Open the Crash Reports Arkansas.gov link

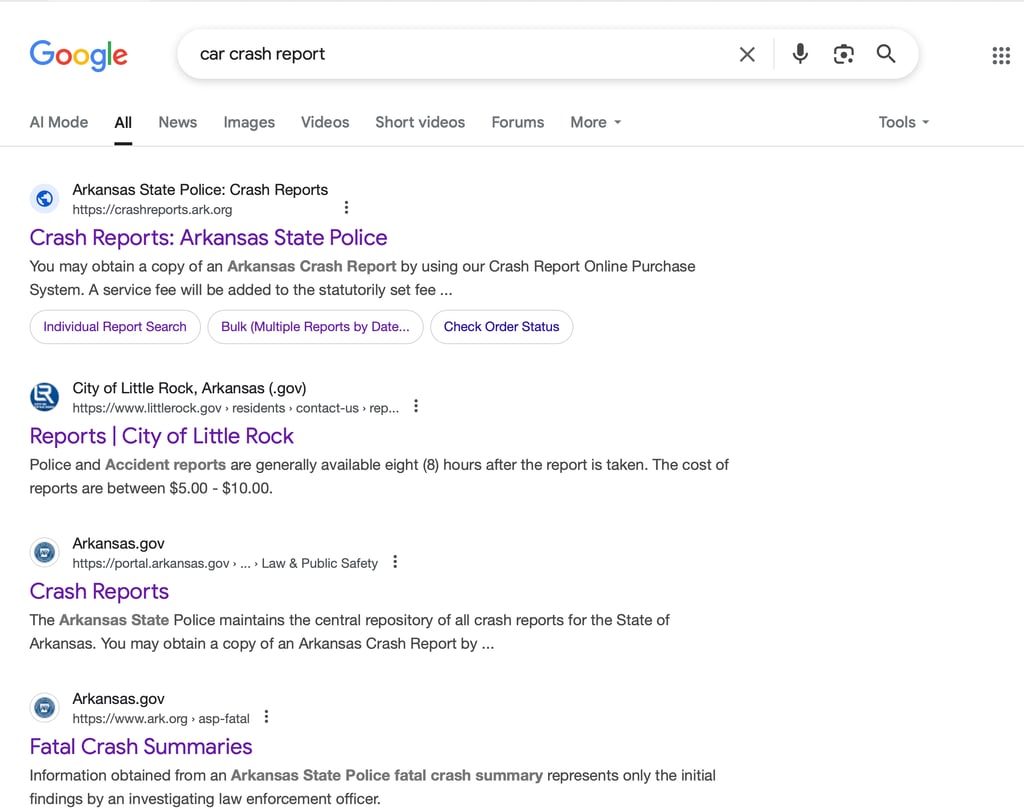(99, 592)
